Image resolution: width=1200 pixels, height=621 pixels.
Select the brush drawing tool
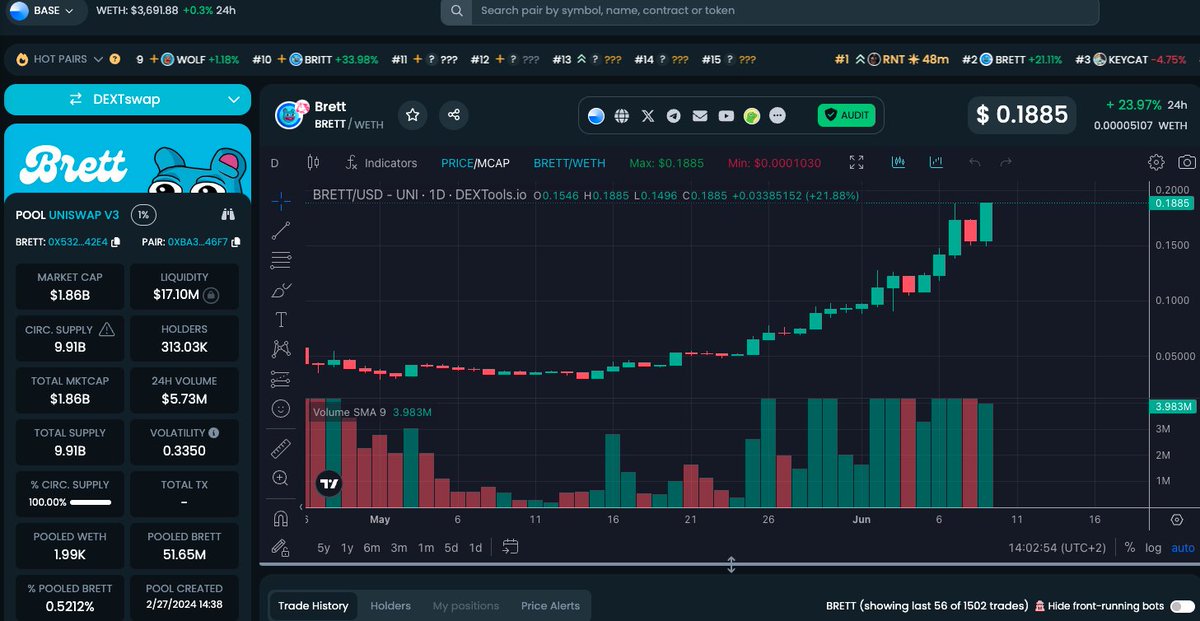point(281,290)
